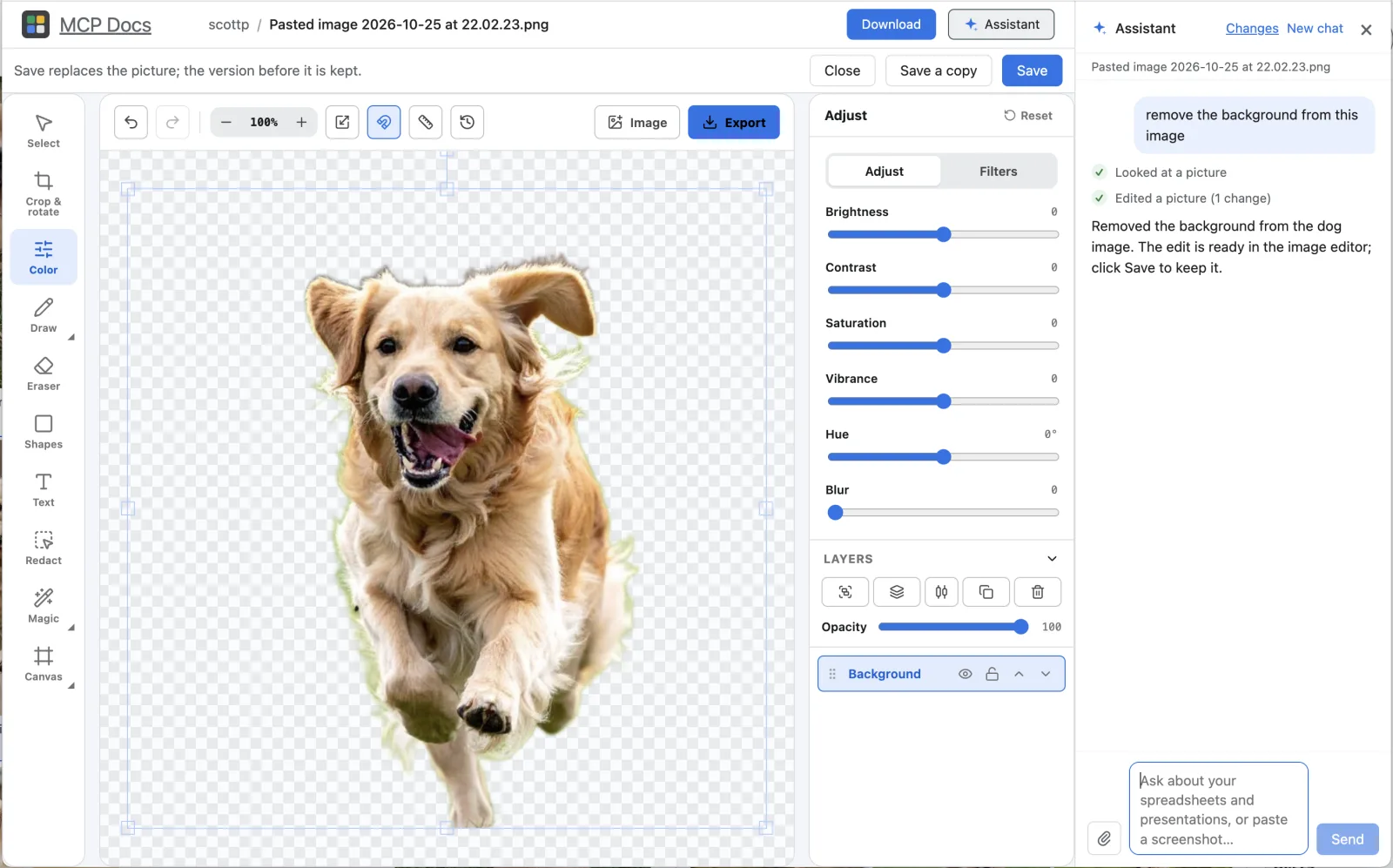The width and height of the screenshot is (1393, 868).
Task: Duplicate the layer with the copy icon
Action: point(986,592)
